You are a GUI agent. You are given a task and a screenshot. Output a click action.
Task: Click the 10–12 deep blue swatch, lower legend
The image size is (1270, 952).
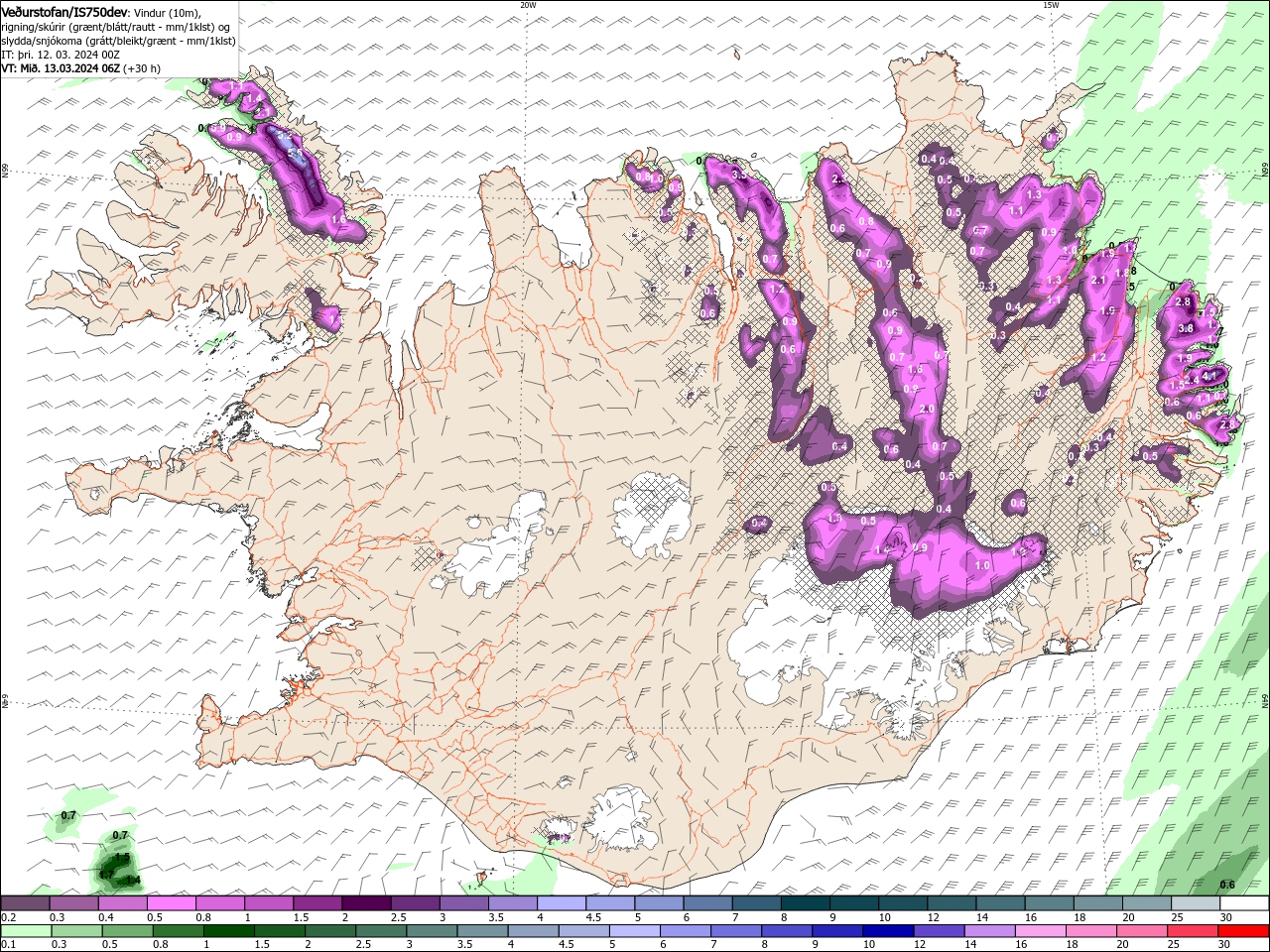(x=887, y=931)
